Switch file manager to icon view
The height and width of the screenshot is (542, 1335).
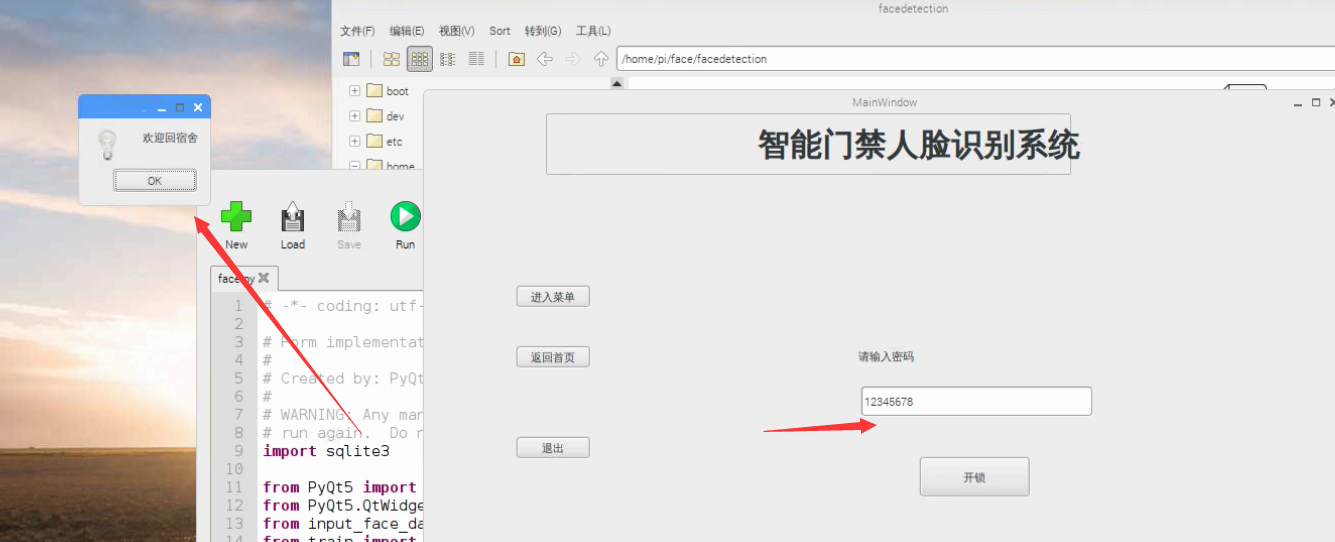pos(392,59)
